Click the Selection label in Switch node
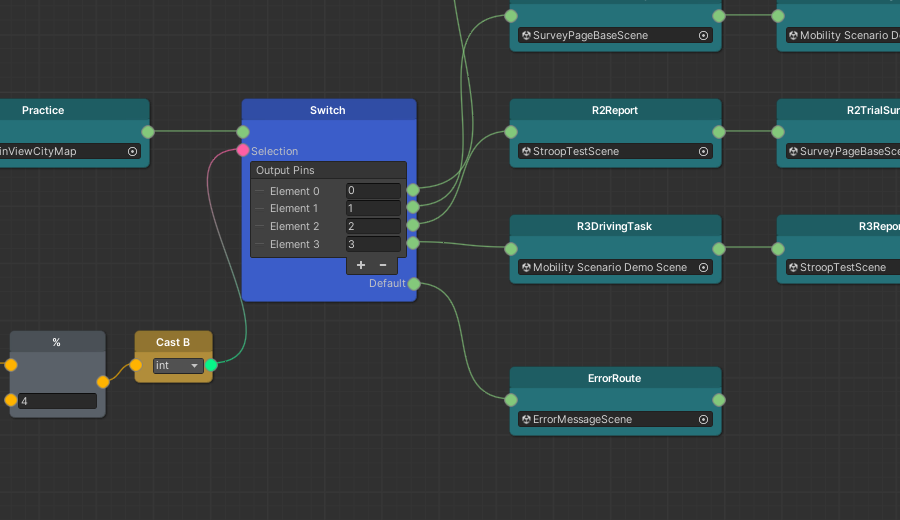 click(x=274, y=152)
